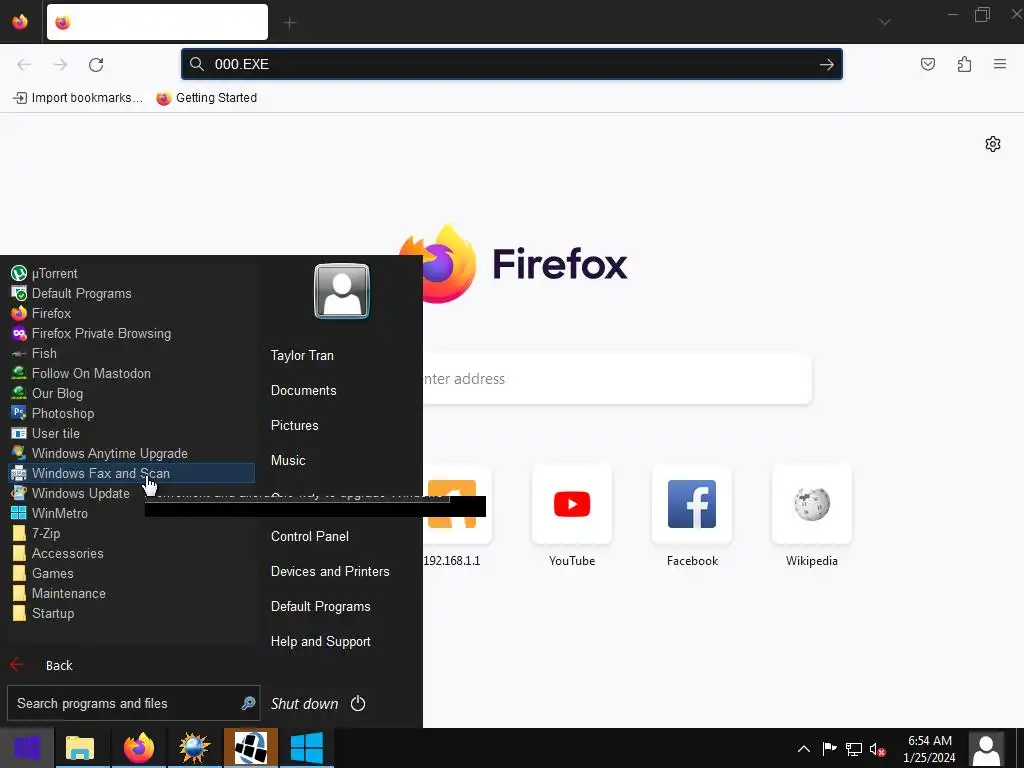Click the new tab page search box
The height and width of the screenshot is (768, 1024).
coord(617,379)
